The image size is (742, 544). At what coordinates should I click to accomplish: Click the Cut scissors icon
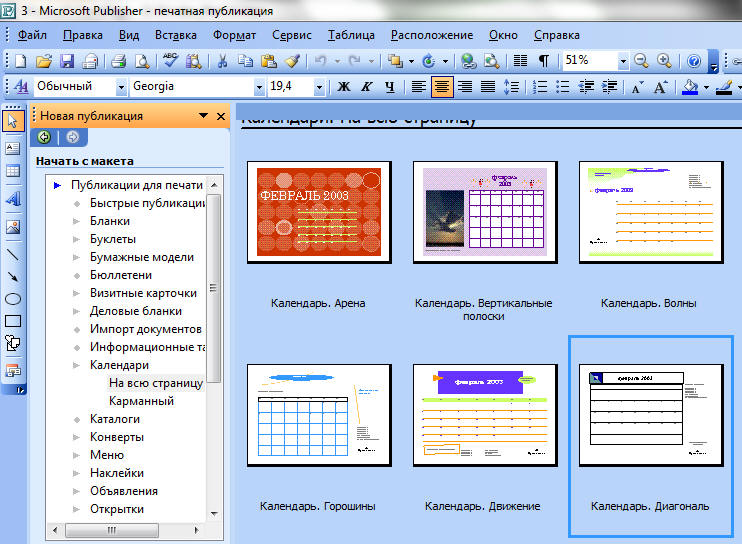222,61
